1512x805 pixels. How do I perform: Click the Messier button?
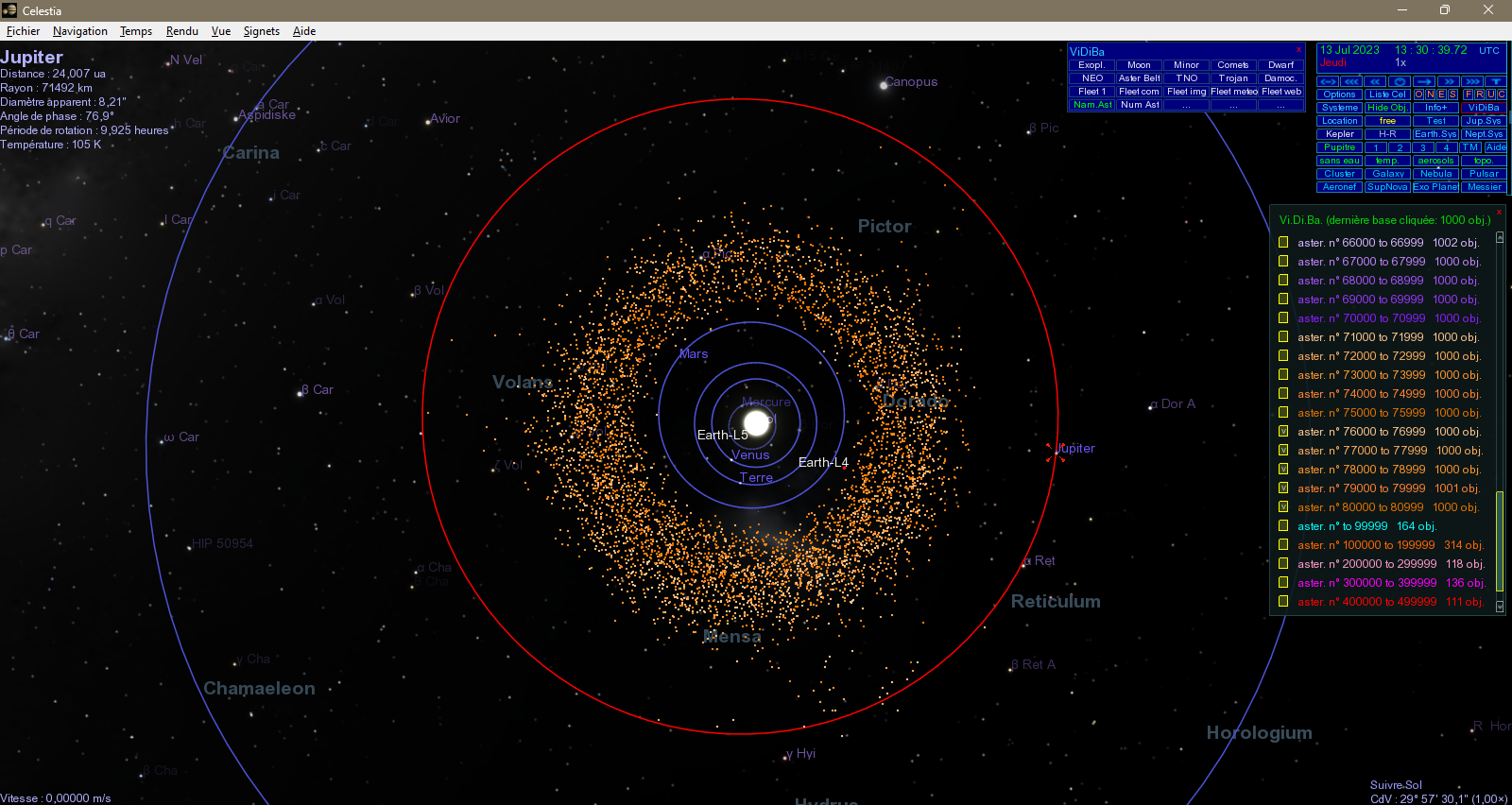(1484, 187)
